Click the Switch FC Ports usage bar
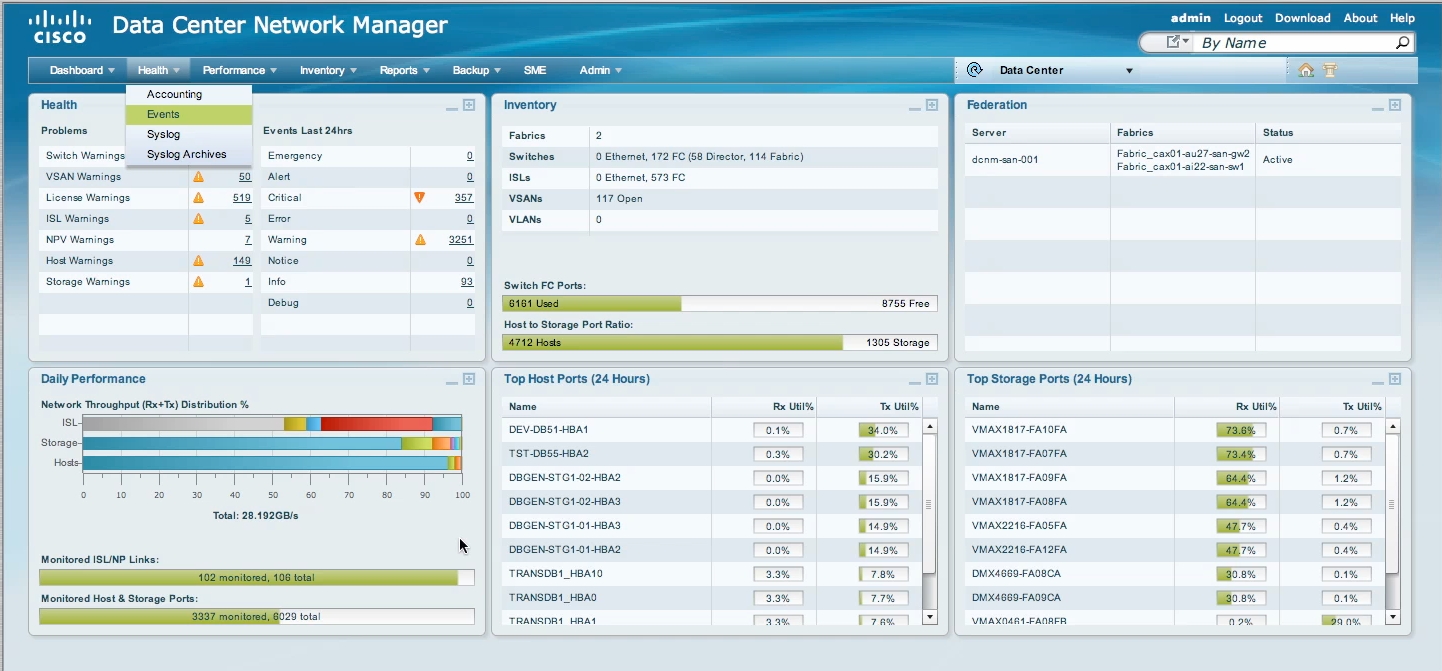The image size is (1442, 671). 720,303
